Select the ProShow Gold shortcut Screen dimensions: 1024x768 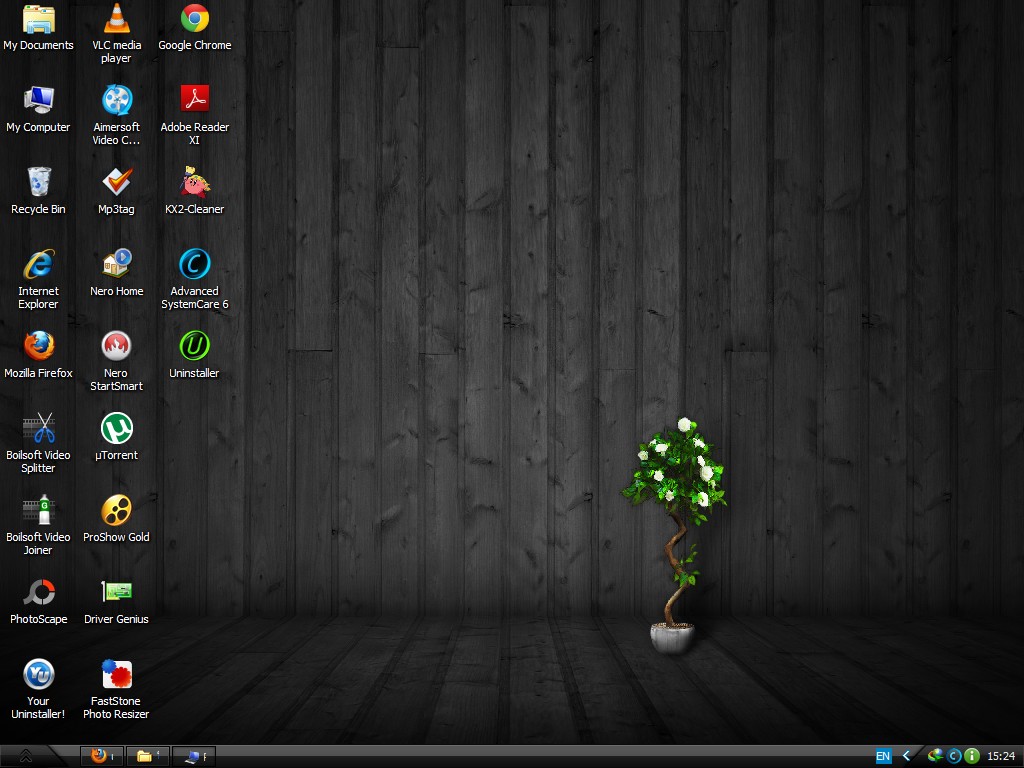[x=116, y=510]
